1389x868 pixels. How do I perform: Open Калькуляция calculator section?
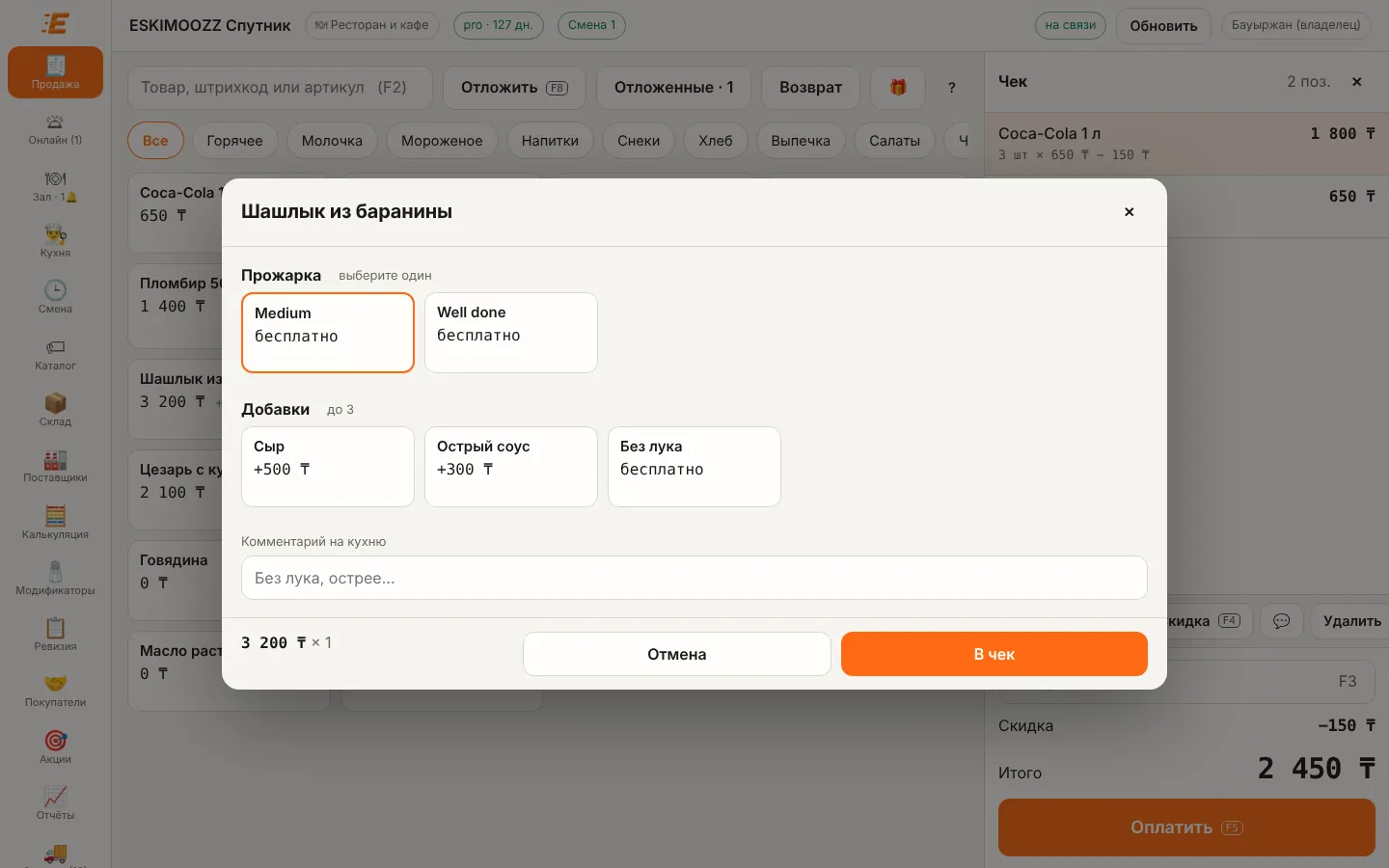point(55,523)
